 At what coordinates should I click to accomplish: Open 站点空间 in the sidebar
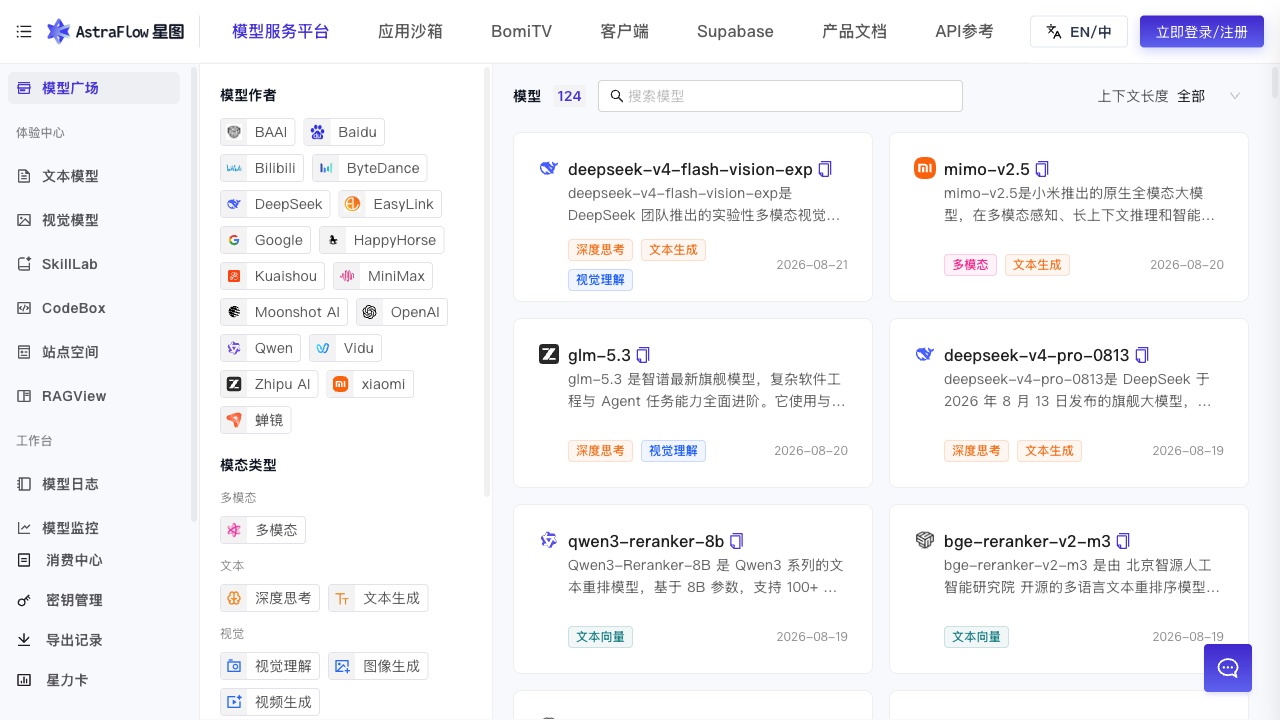point(94,352)
